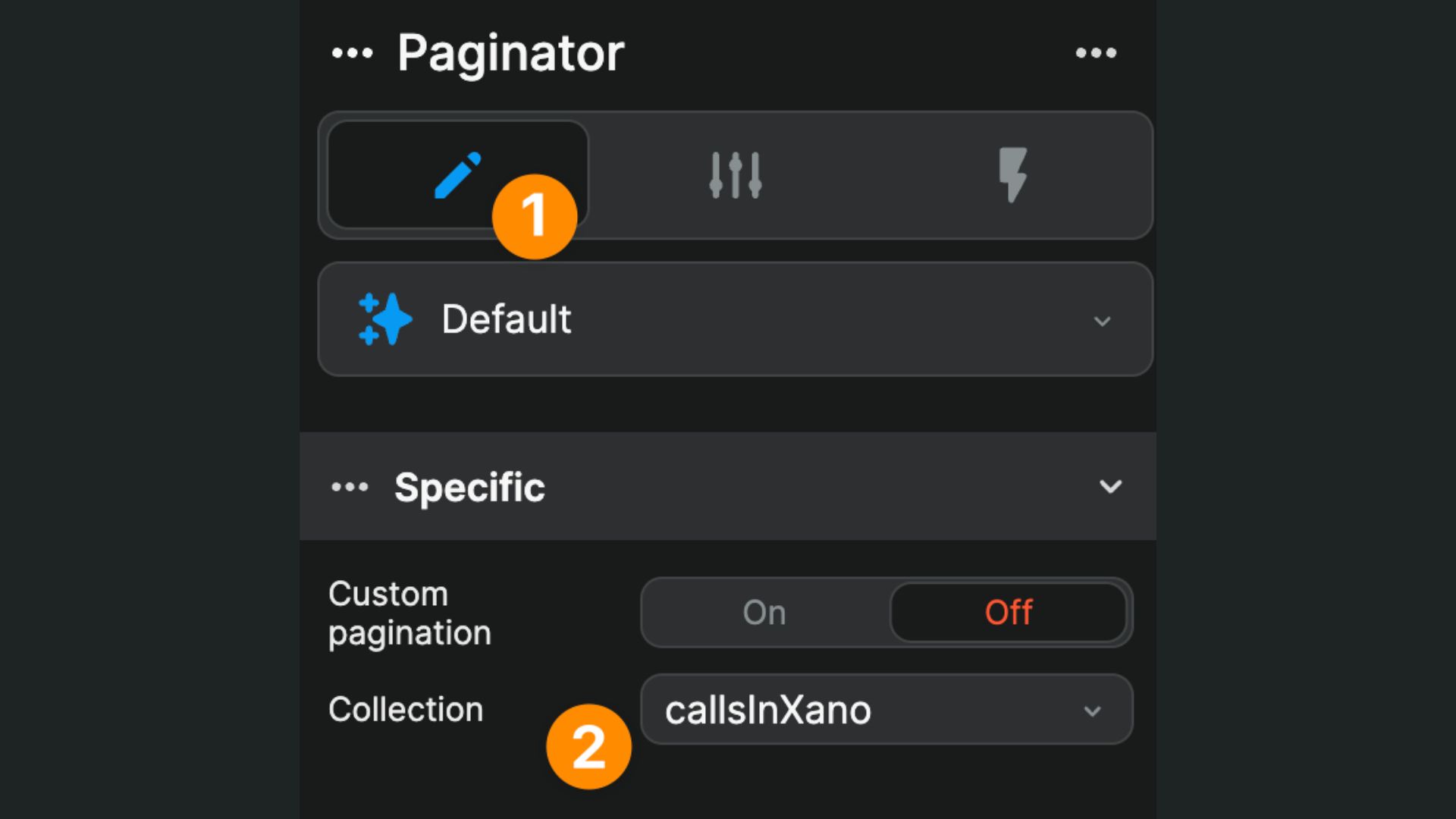Click the numbered badge 1 marker
Viewport: 1456px width, 819px height.
535,216
